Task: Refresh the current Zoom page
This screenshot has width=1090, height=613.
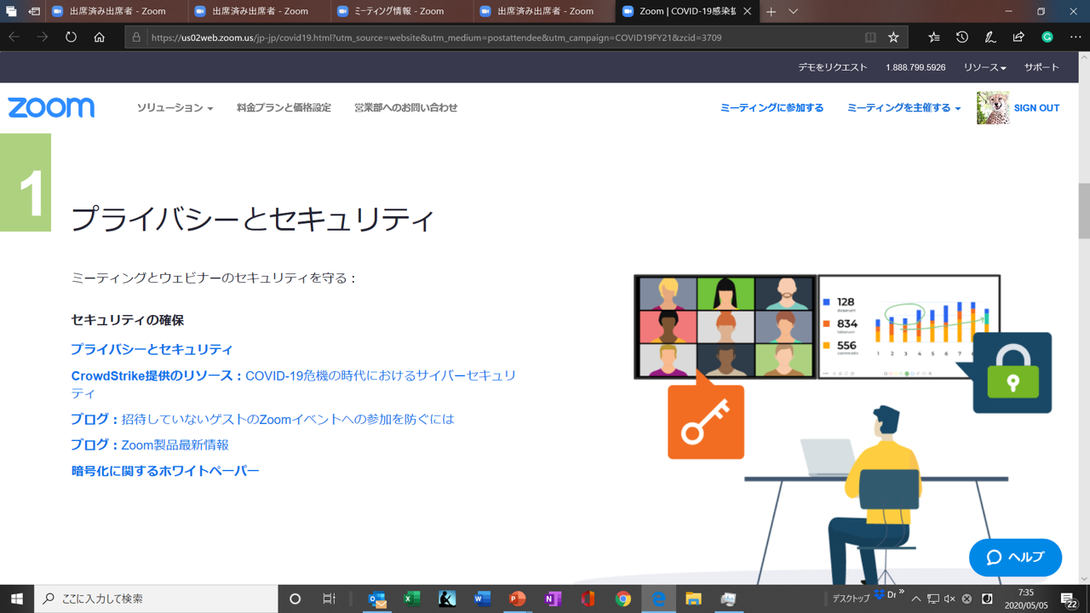Action: [x=71, y=38]
